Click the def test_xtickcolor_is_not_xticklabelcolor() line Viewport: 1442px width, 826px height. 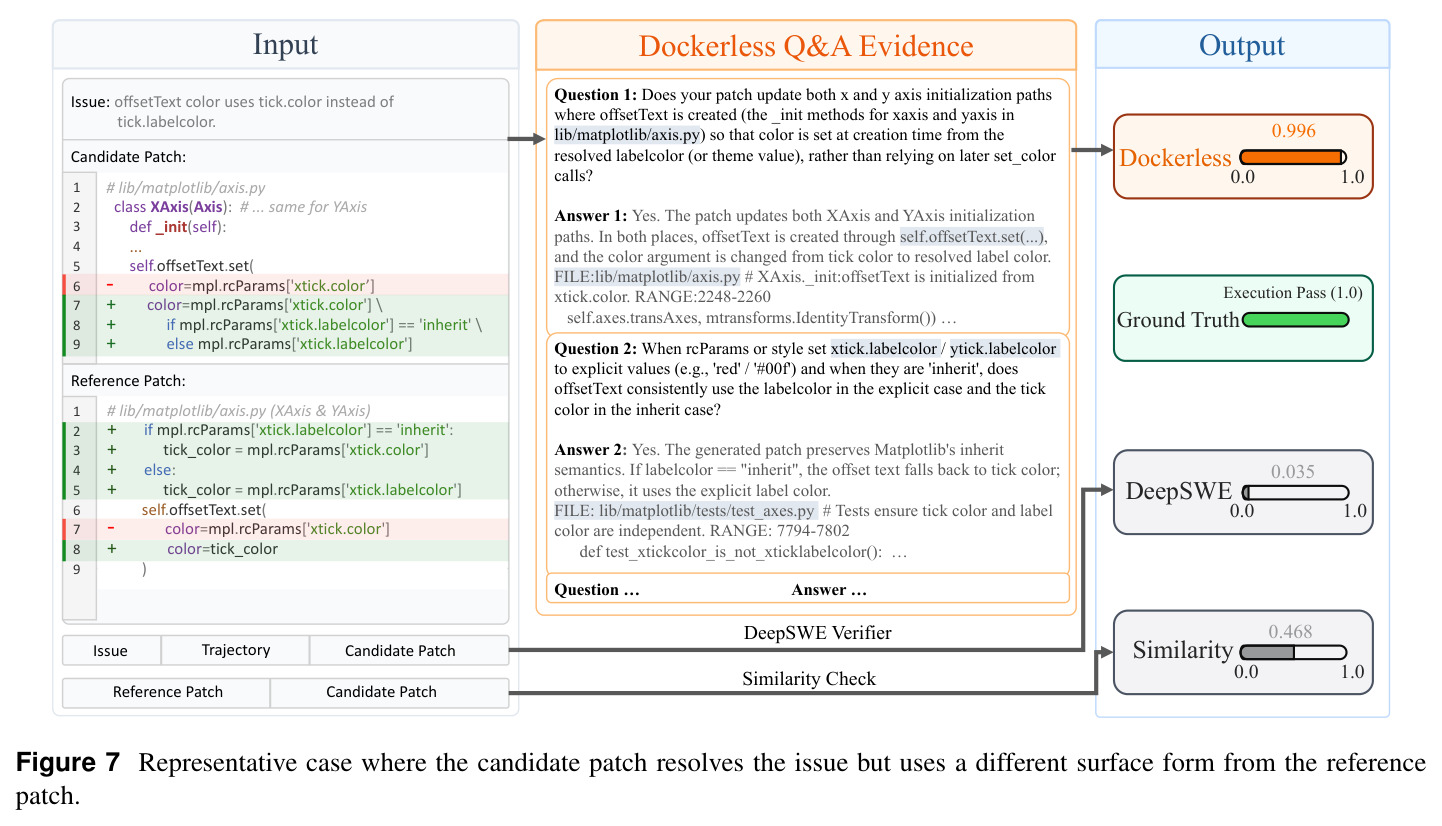coord(744,552)
